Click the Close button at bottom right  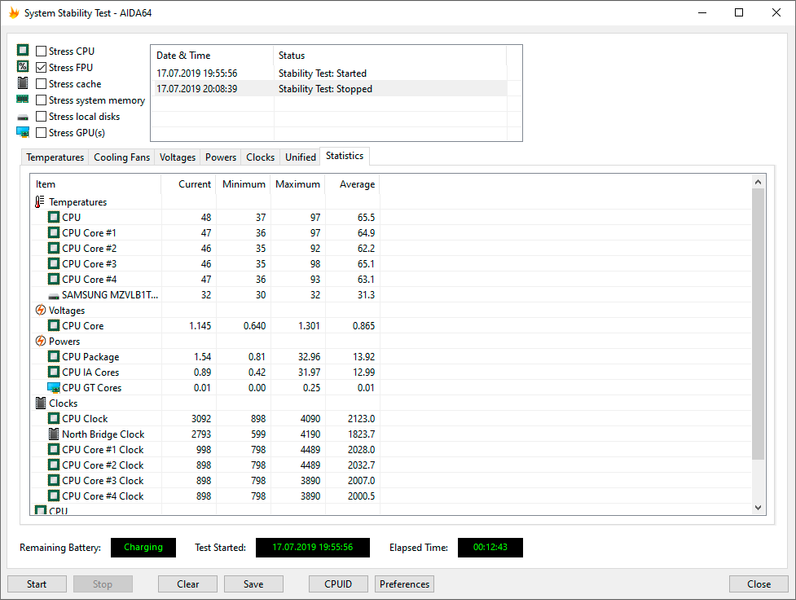(x=759, y=584)
